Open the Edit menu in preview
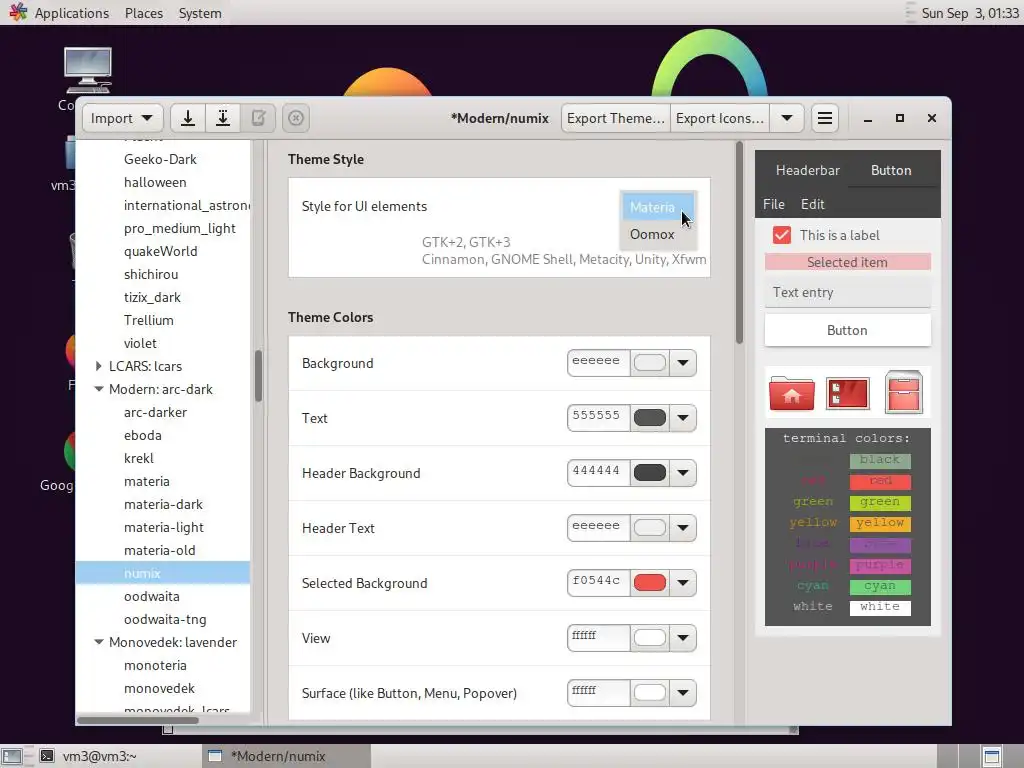1024x768 pixels. pyautogui.click(x=812, y=204)
